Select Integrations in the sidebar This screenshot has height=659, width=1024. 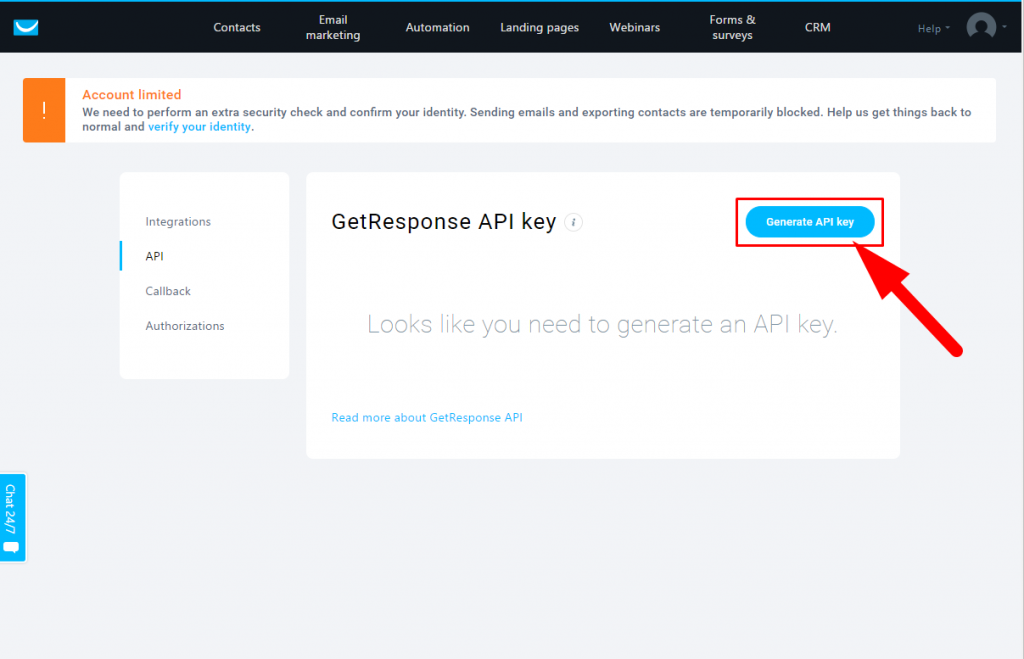point(178,221)
